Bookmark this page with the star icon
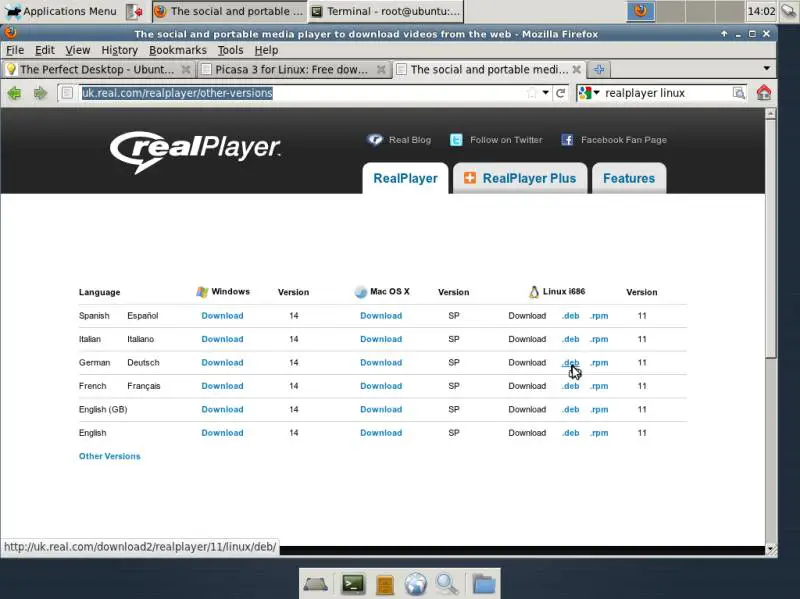The height and width of the screenshot is (599, 800). (x=532, y=93)
